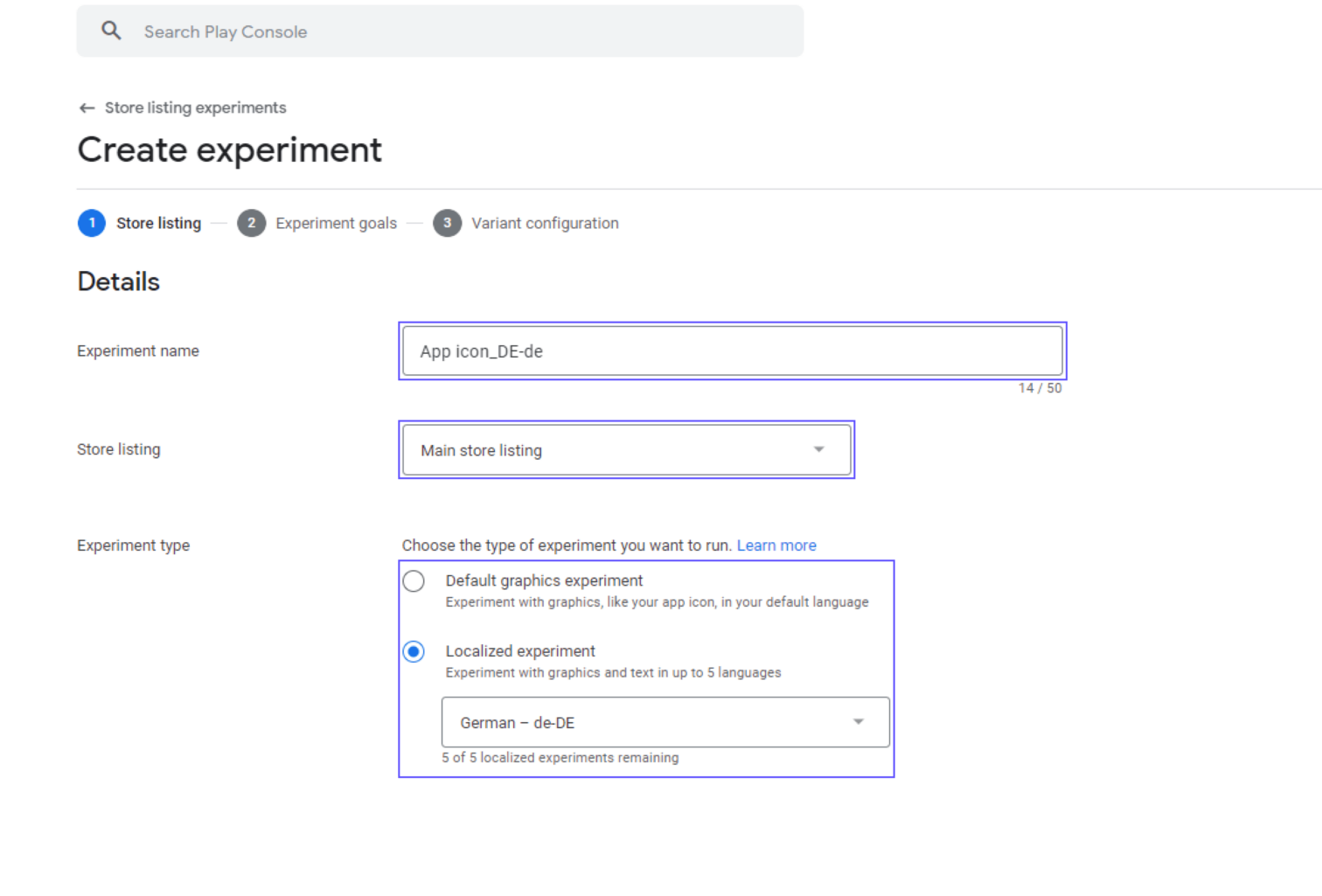Go back via Store listing experiments link
Viewport: 1322px width, 896px height.
click(x=195, y=107)
